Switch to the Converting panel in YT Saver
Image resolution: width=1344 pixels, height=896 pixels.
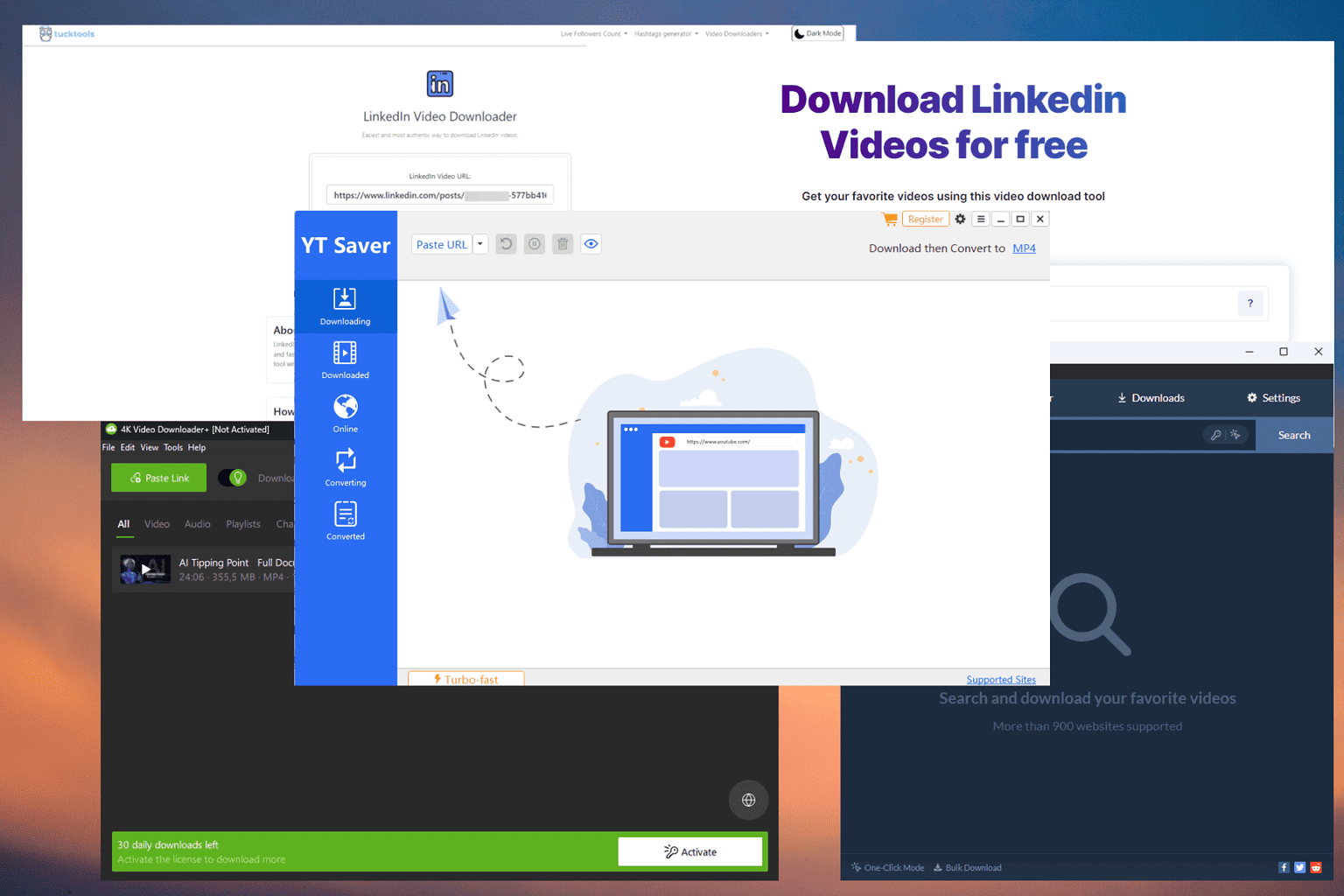click(x=345, y=466)
